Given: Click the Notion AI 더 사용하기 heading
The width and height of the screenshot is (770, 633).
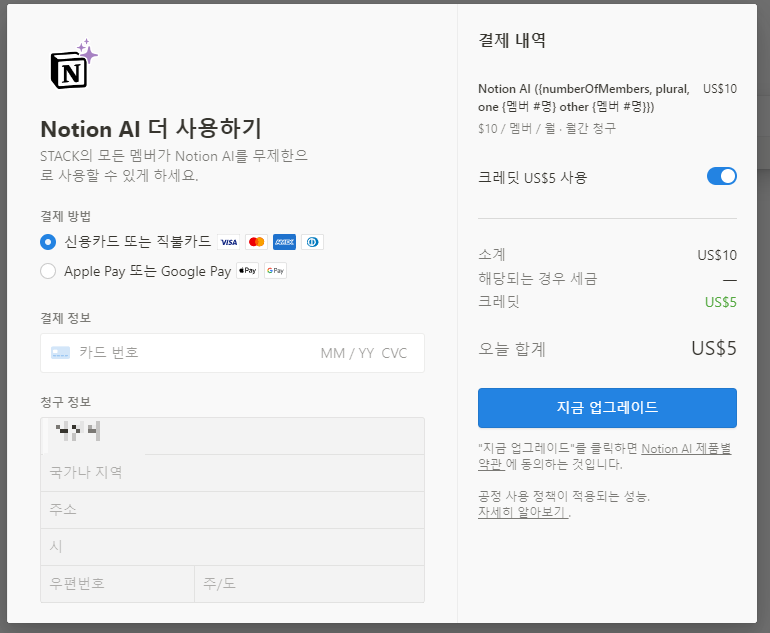Looking at the screenshot, I should 151,129.
